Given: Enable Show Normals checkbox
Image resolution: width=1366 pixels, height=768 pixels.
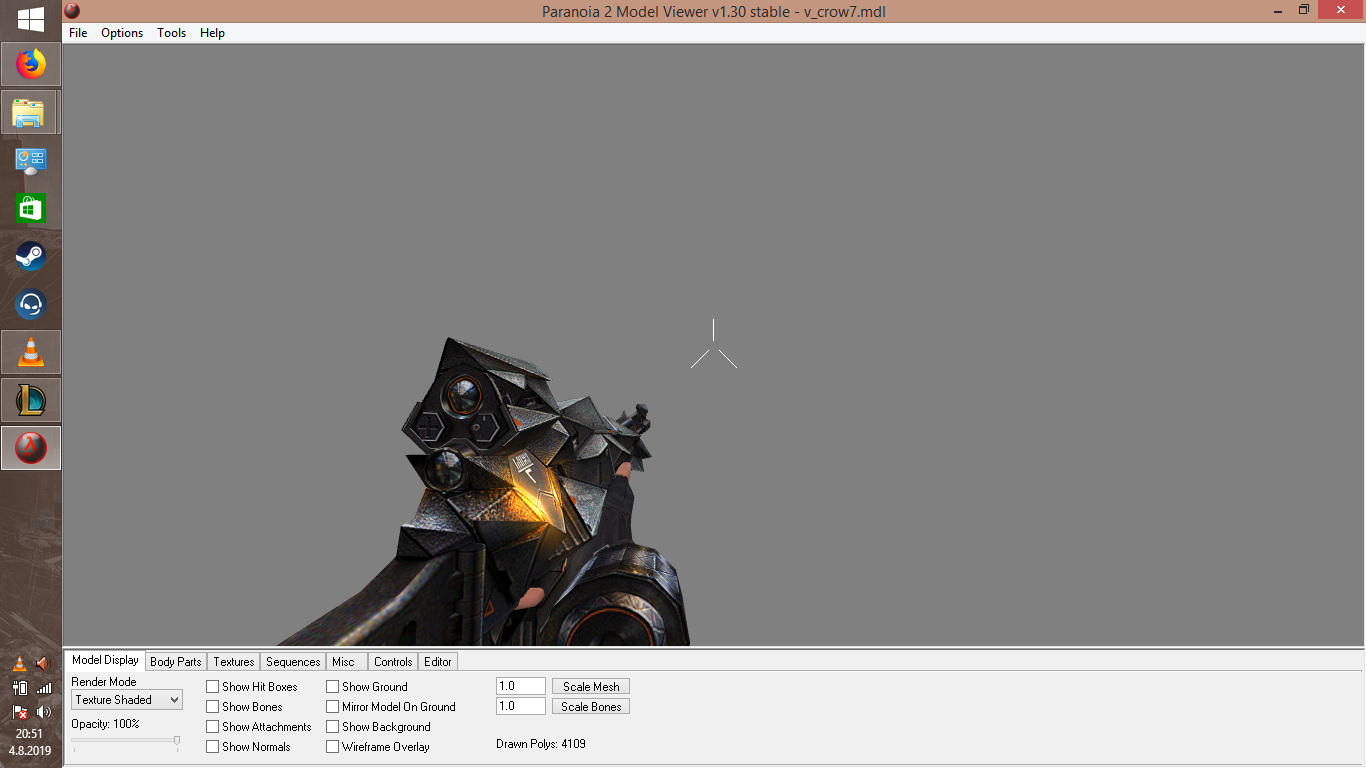Looking at the screenshot, I should tap(213, 747).
